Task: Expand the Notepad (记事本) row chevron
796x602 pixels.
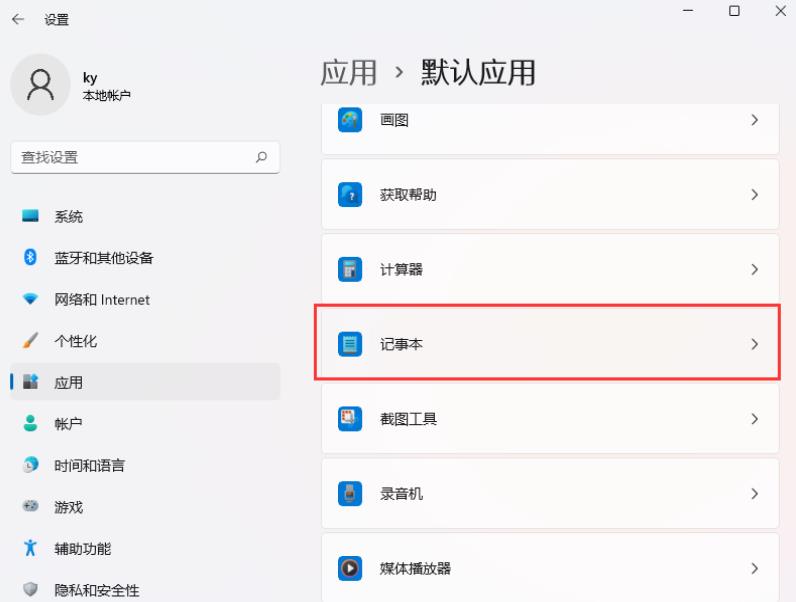Action: (755, 344)
